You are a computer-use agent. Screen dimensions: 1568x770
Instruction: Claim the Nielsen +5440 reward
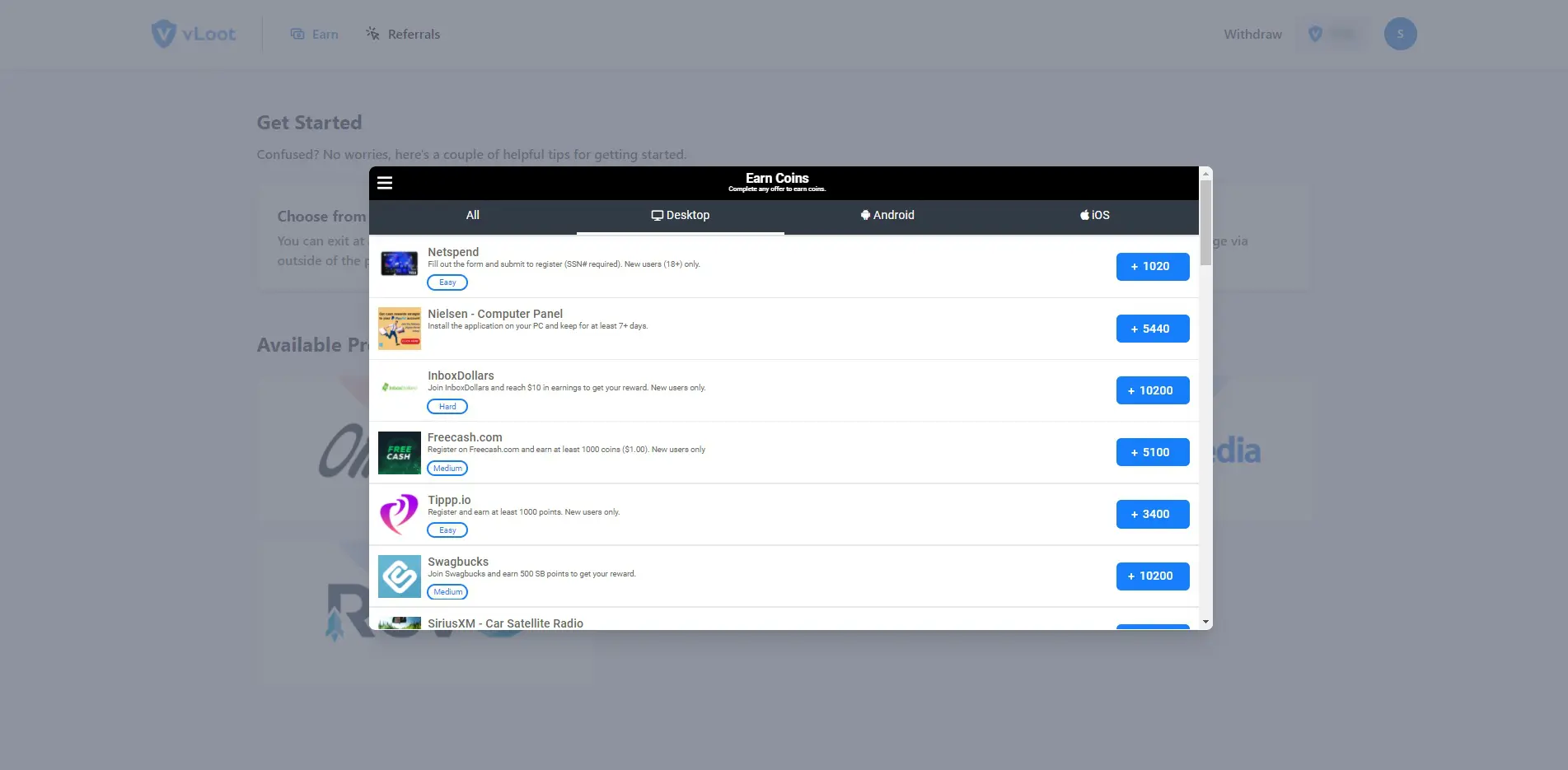[x=1153, y=329]
